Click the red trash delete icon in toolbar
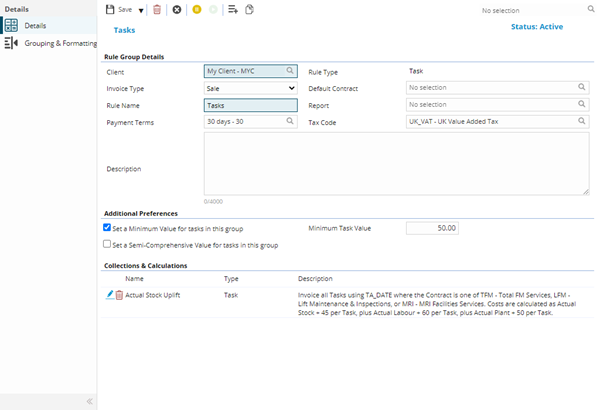600x410 pixels. 157,9
